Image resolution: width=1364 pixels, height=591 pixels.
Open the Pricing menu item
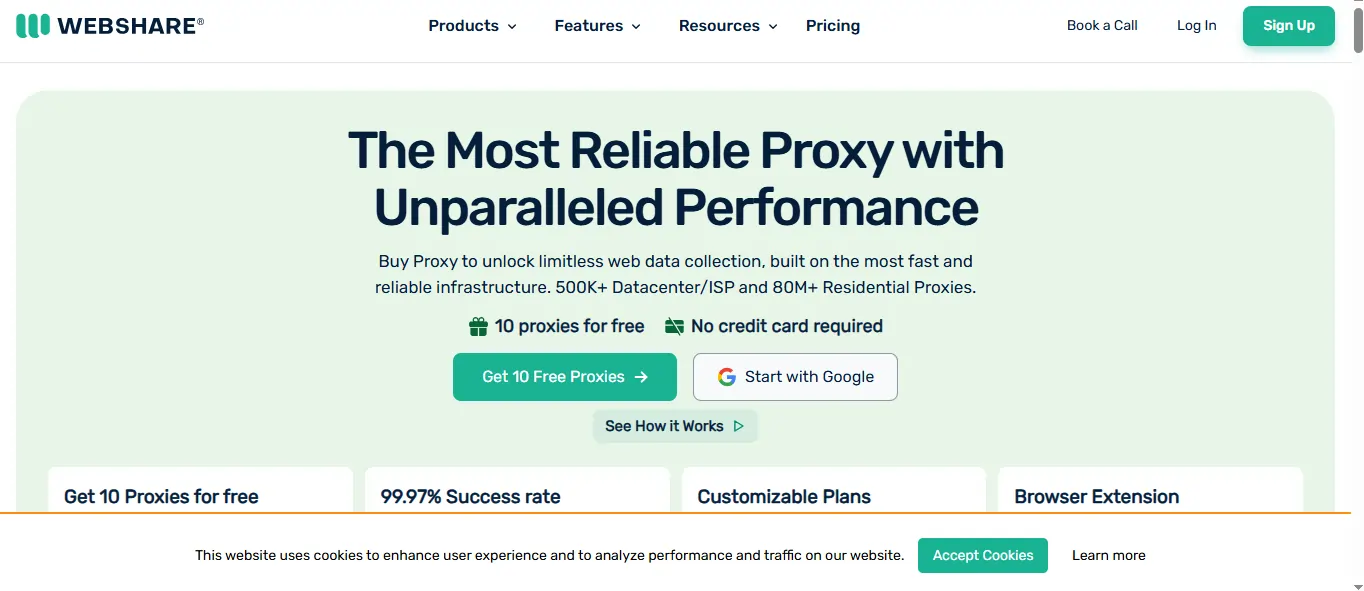pyautogui.click(x=832, y=26)
